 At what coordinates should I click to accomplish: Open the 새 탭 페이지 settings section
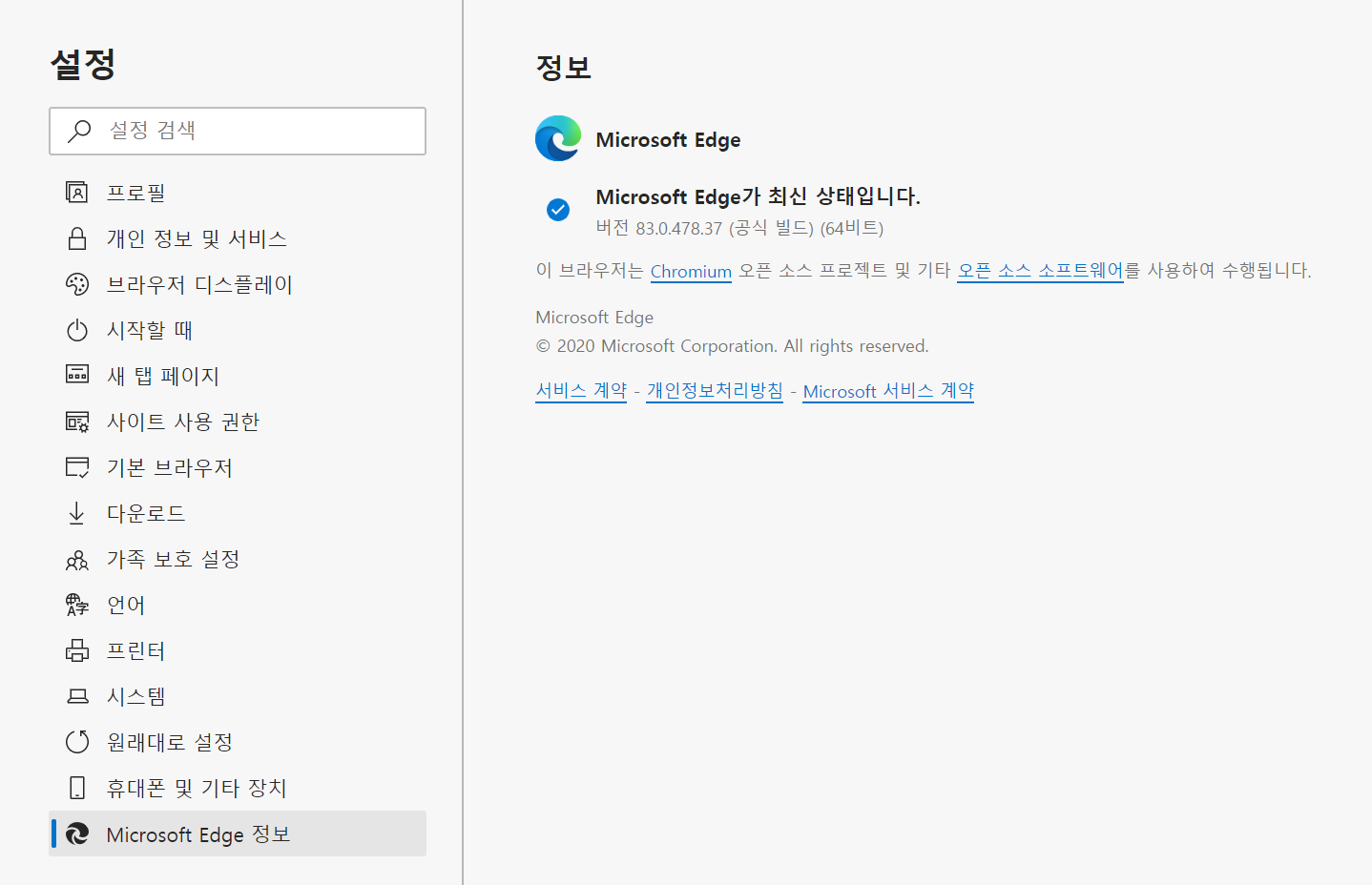pyautogui.click(x=163, y=376)
